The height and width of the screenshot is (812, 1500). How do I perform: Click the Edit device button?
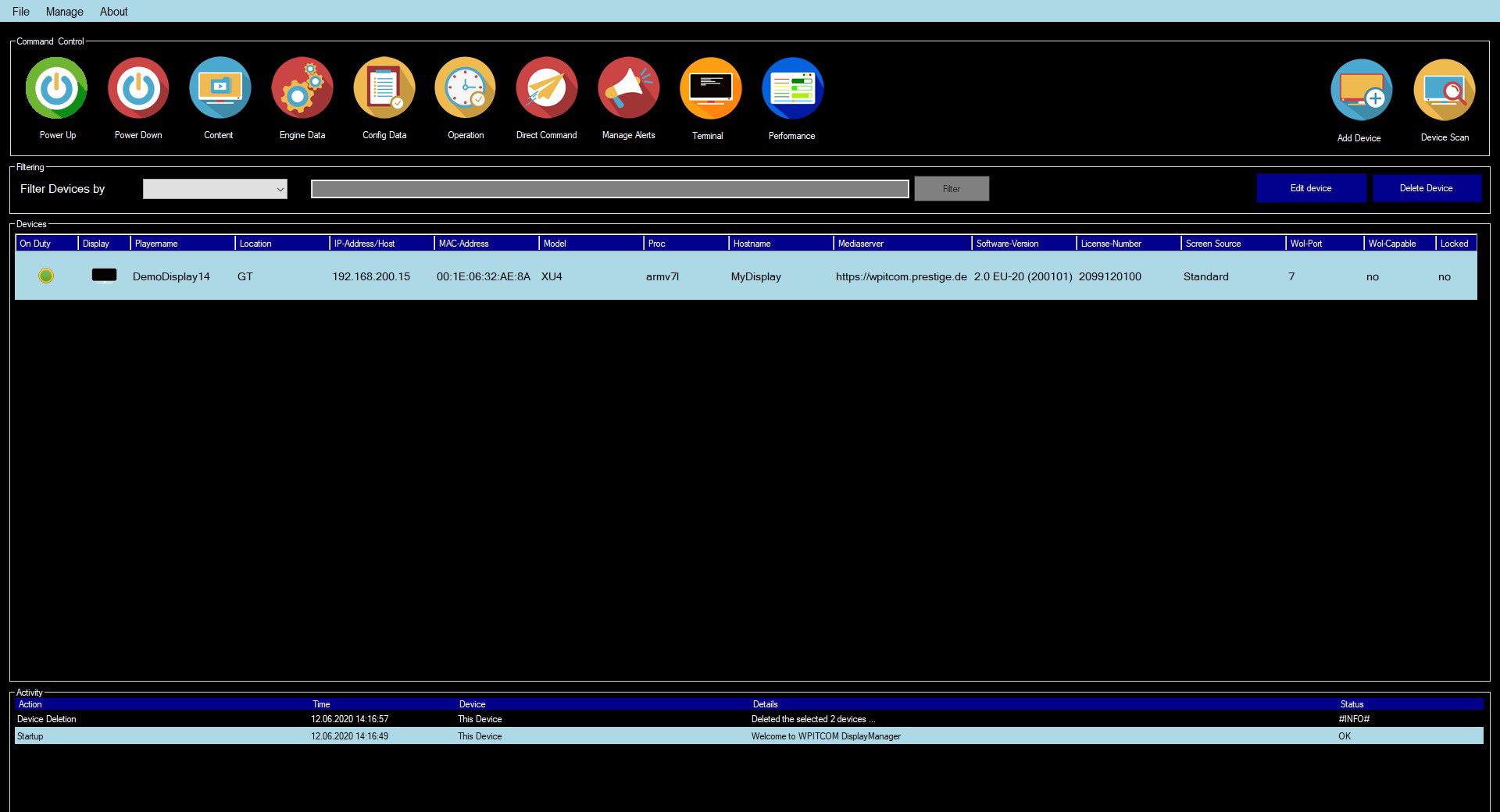click(1311, 187)
